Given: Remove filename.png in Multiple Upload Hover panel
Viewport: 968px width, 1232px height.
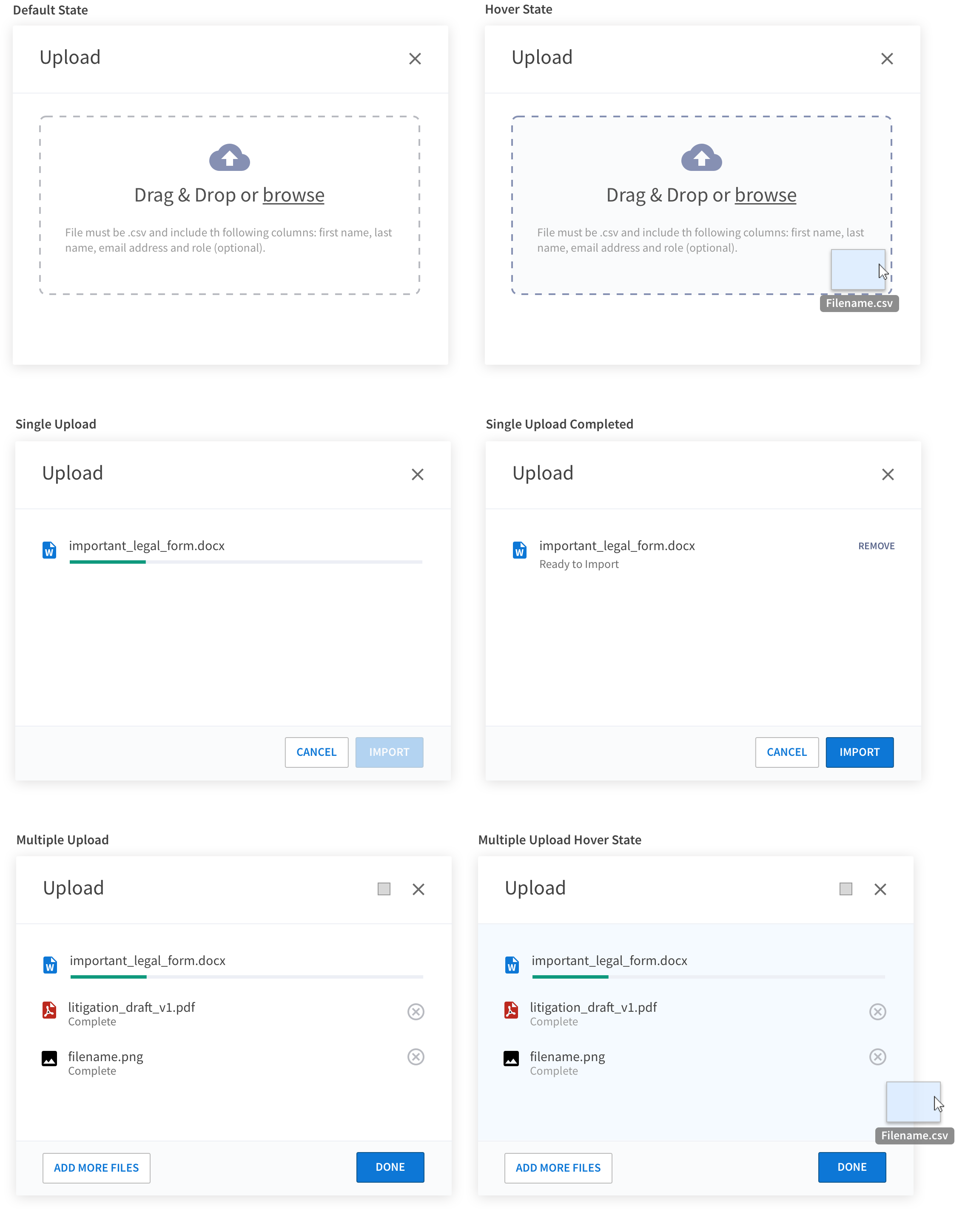Looking at the screenshot, I should tap(877, 1057).
